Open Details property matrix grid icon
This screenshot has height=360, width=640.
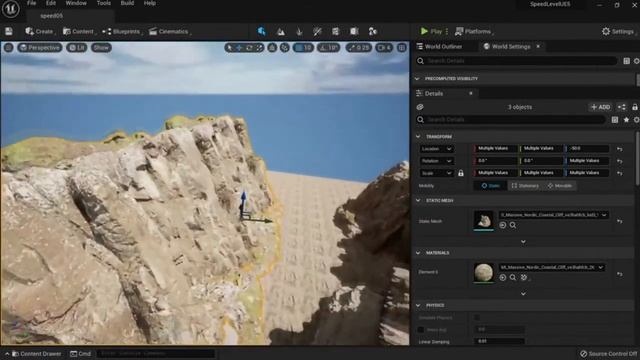615,120
